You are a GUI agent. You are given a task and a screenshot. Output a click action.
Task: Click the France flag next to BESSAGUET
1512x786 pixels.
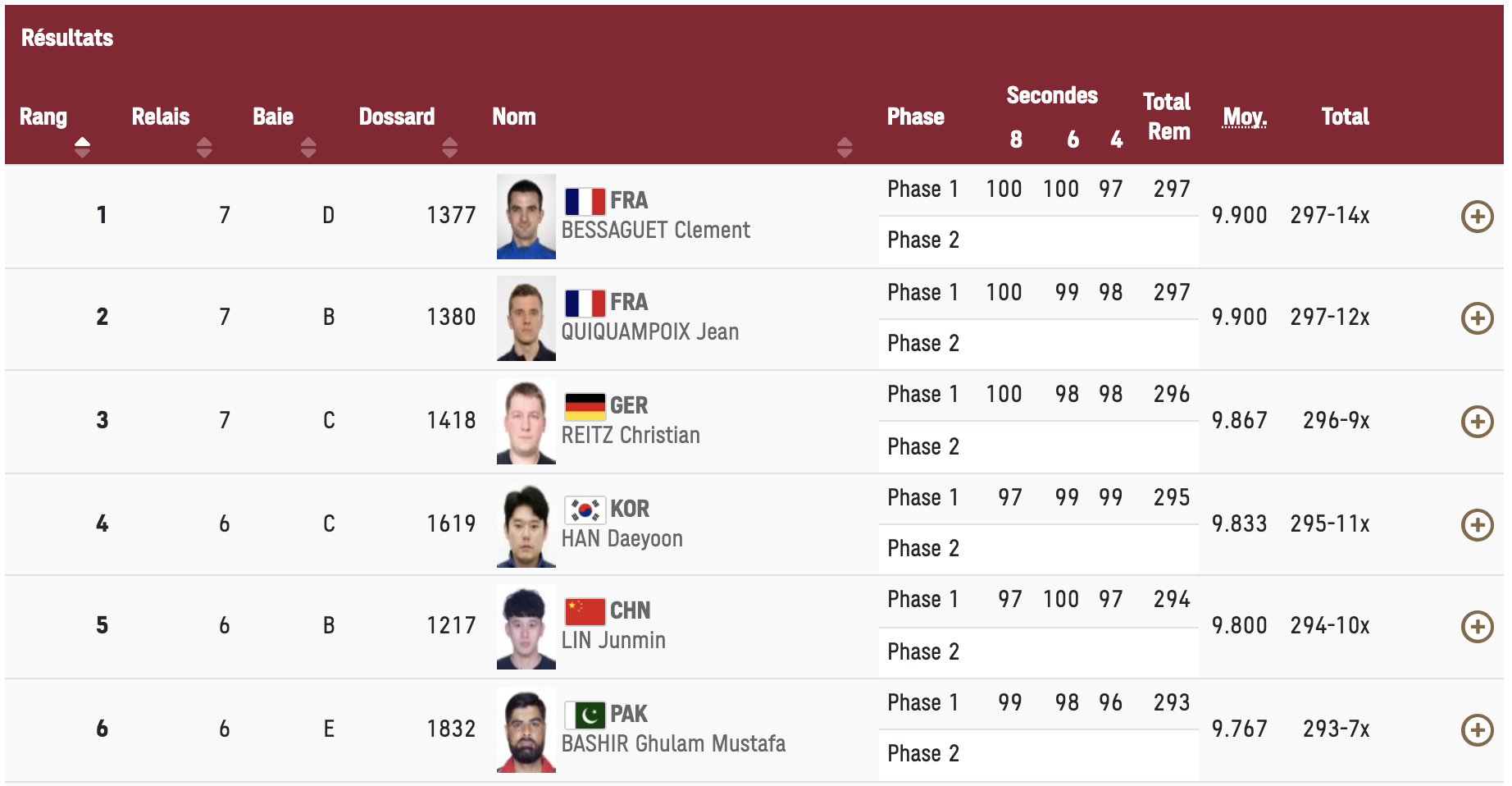click(585, 201)
